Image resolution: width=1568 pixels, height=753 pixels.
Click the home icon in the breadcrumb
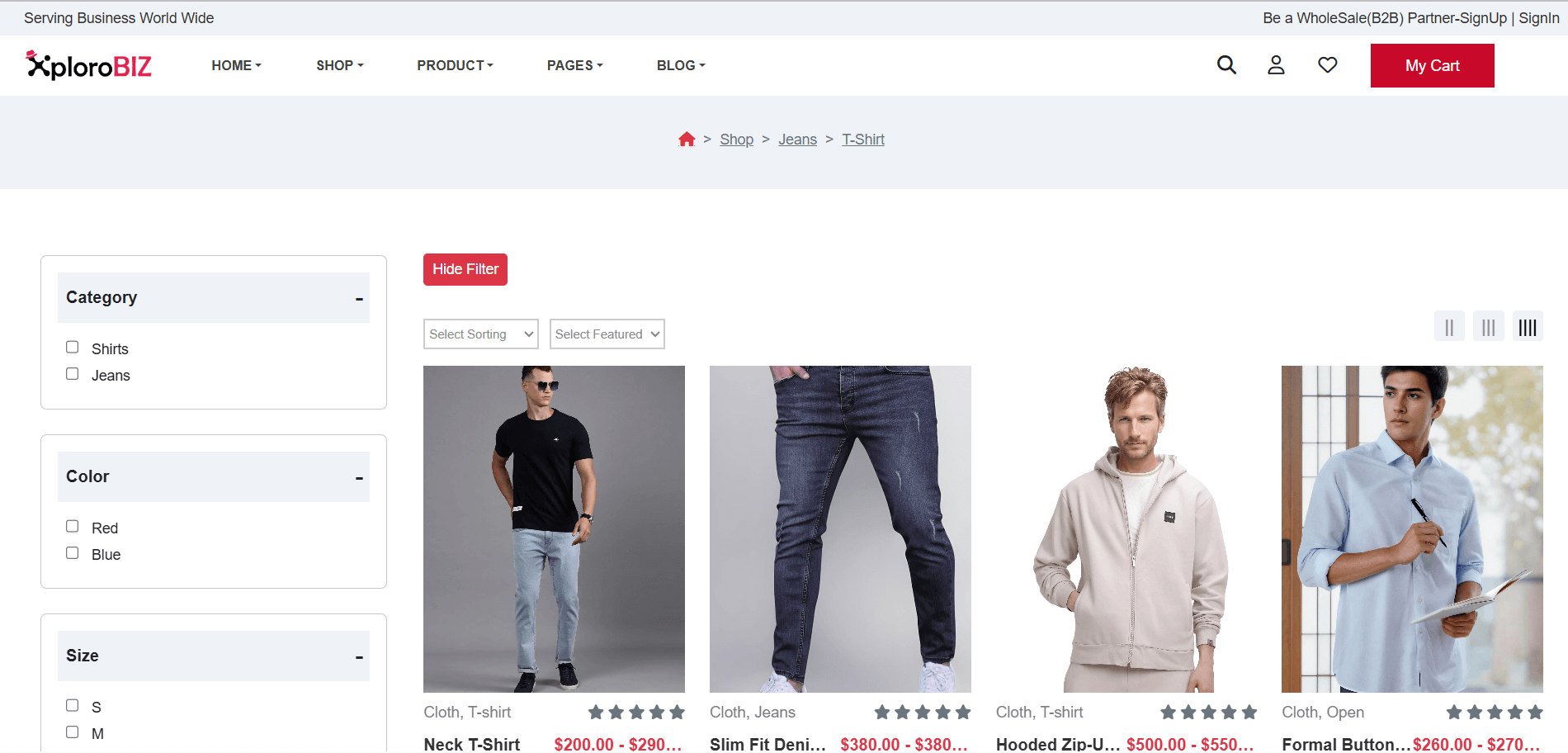pyautogui.click(x=687, y=139)
